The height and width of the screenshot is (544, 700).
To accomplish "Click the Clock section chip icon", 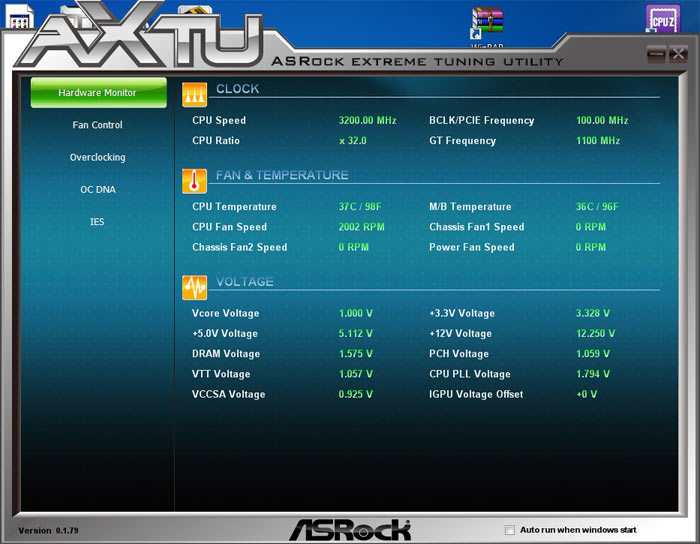I will pyautogui.click(x=194, y=94).
